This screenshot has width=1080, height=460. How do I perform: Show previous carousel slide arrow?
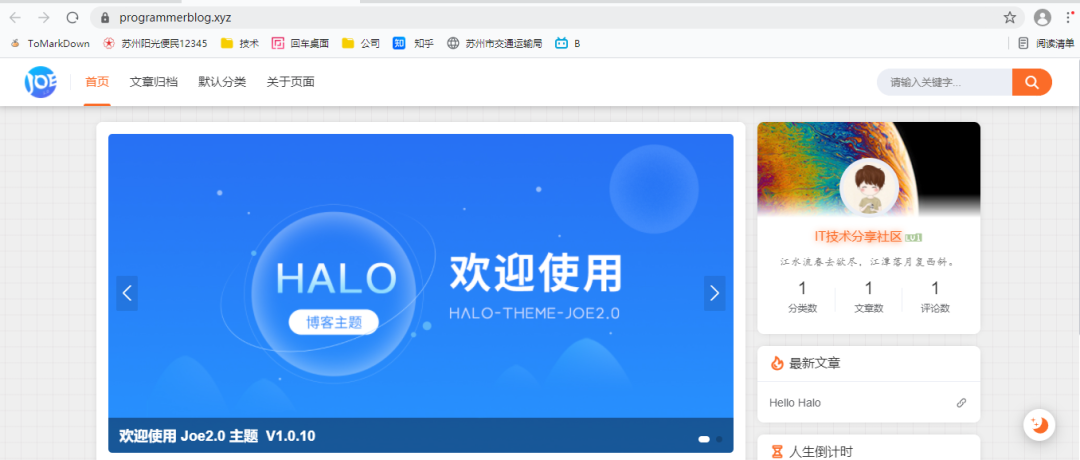point(127,293)
